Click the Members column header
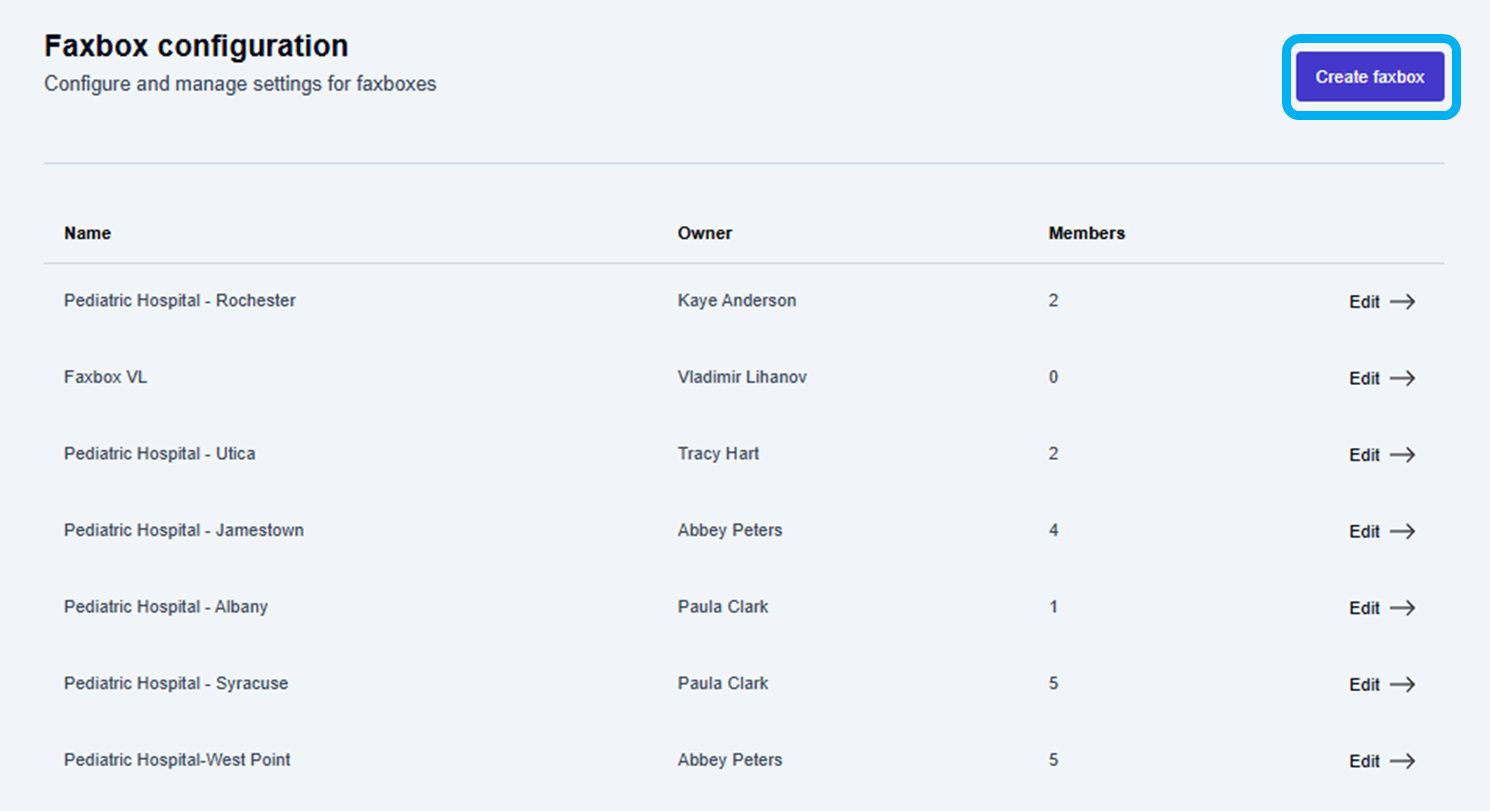The height and width of the screenshot is (811, 1490). pos(1087,233)
